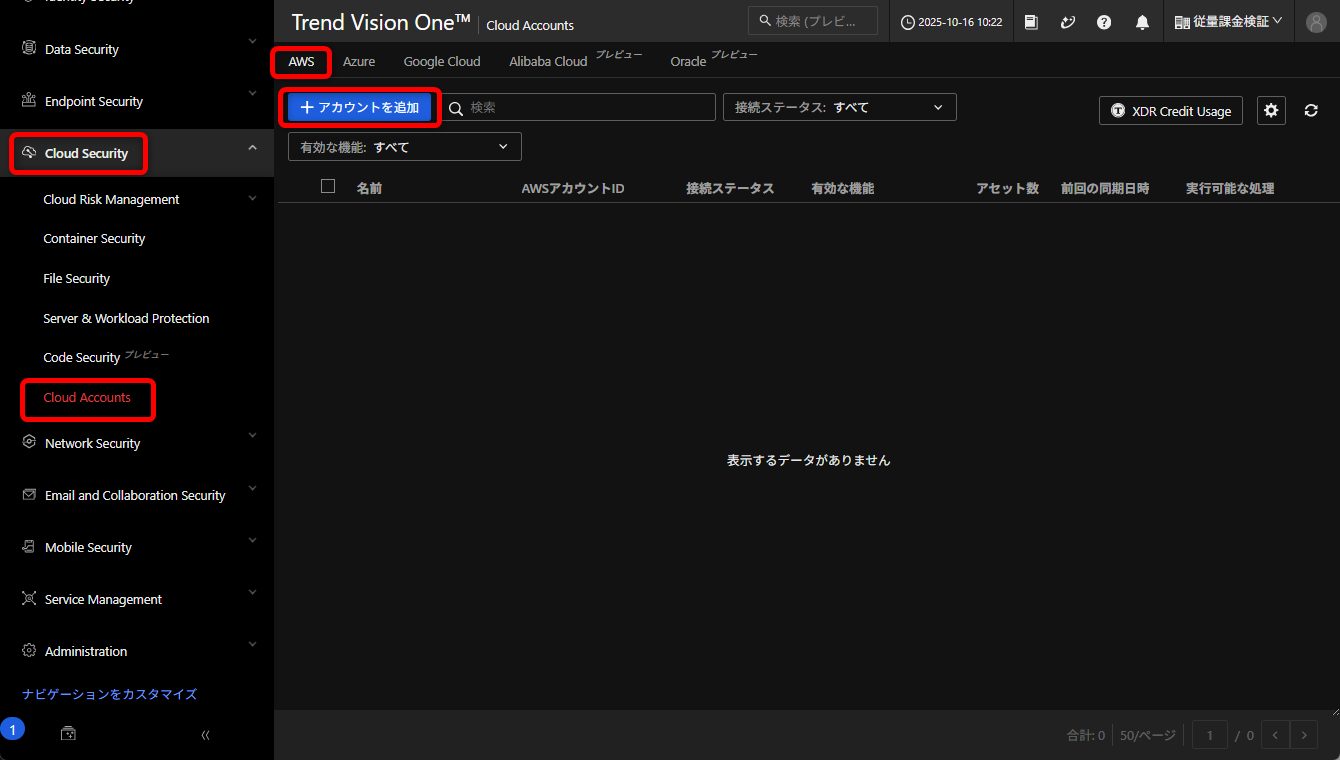The width and height of the screenshot is (1340, 760).
Task: Expand Cloud Risk Management submenu chevron
Action: [252, 198]
